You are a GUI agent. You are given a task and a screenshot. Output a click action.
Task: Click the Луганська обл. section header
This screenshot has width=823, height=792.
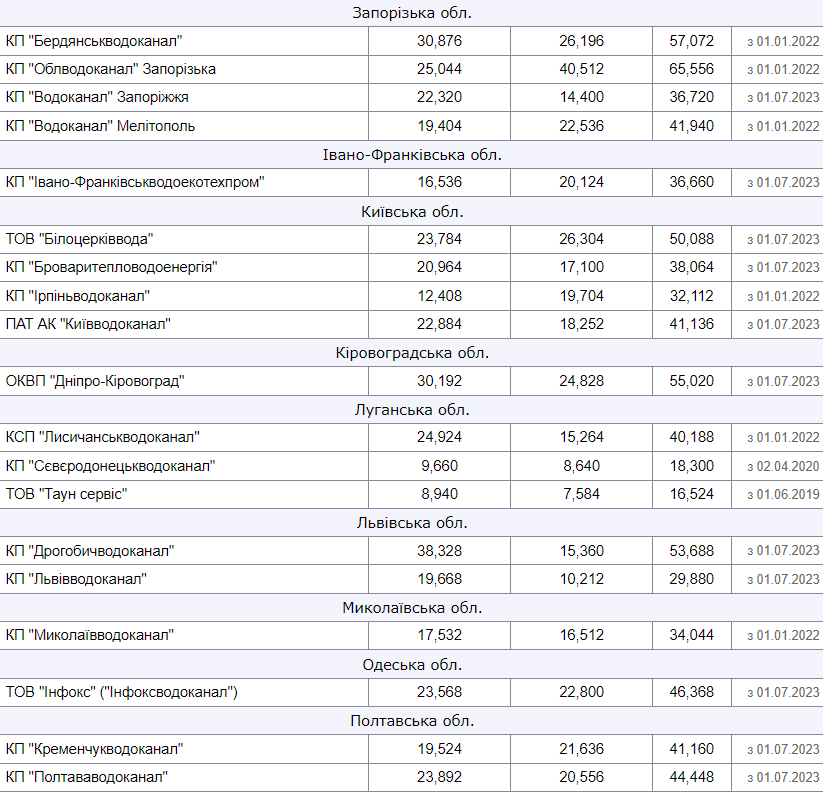[x=411, y=410]
